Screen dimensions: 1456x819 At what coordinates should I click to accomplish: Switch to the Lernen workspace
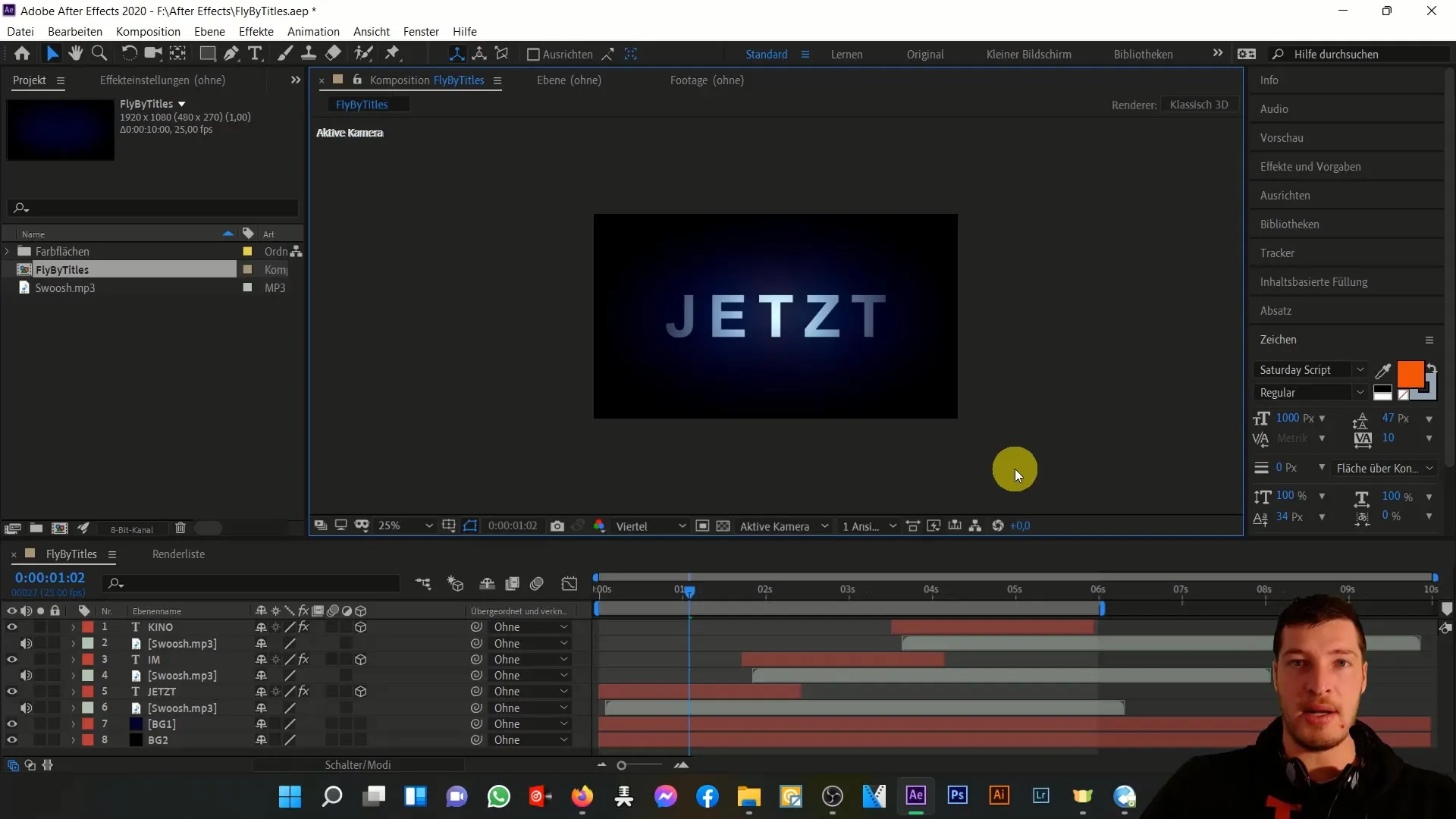click(x=846, y=55)
